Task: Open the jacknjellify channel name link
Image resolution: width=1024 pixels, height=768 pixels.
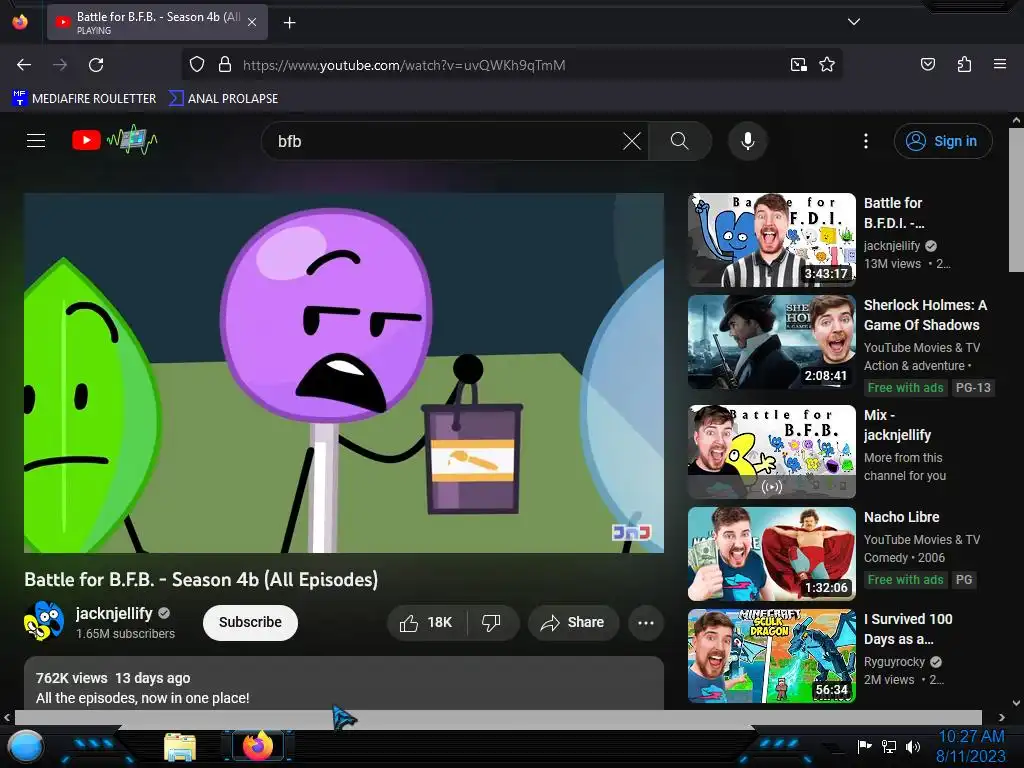Action: click(114, 613)
